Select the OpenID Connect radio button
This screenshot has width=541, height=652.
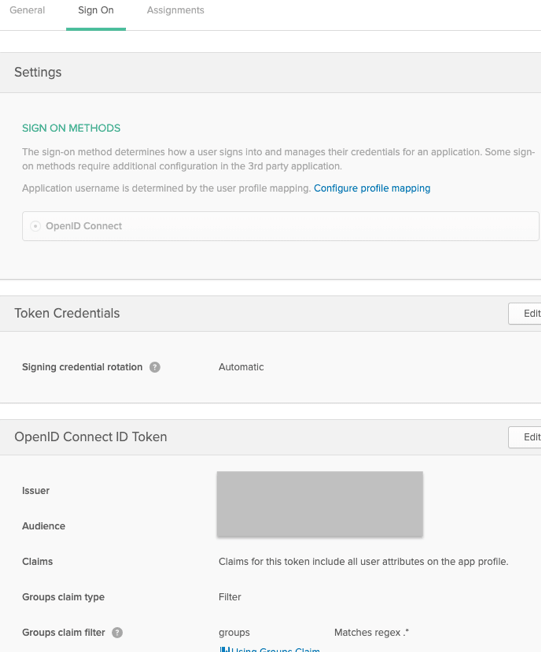tap(35, 226)
